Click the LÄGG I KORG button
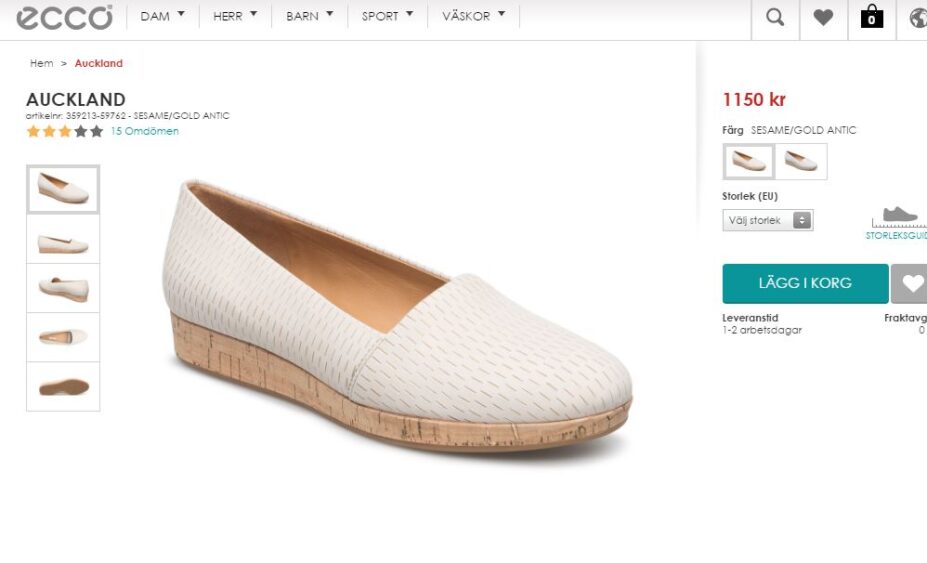 point(805,283)
